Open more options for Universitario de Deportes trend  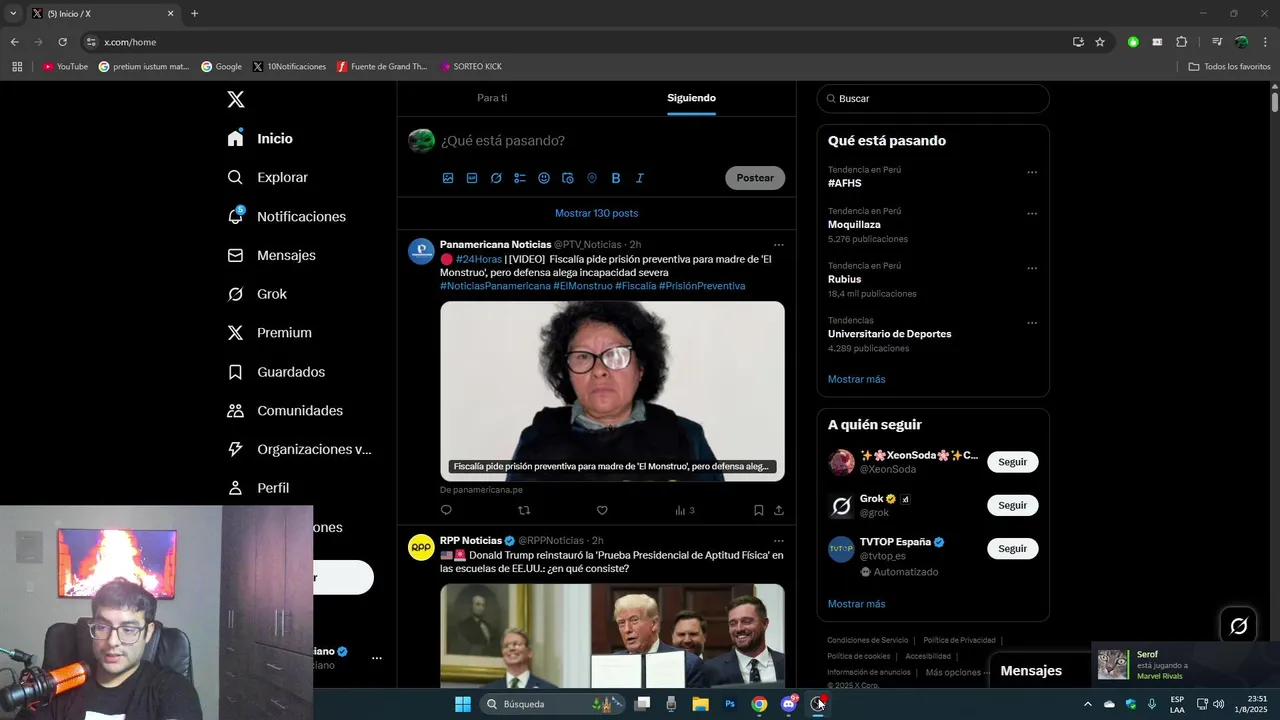tap(1032, 323)
